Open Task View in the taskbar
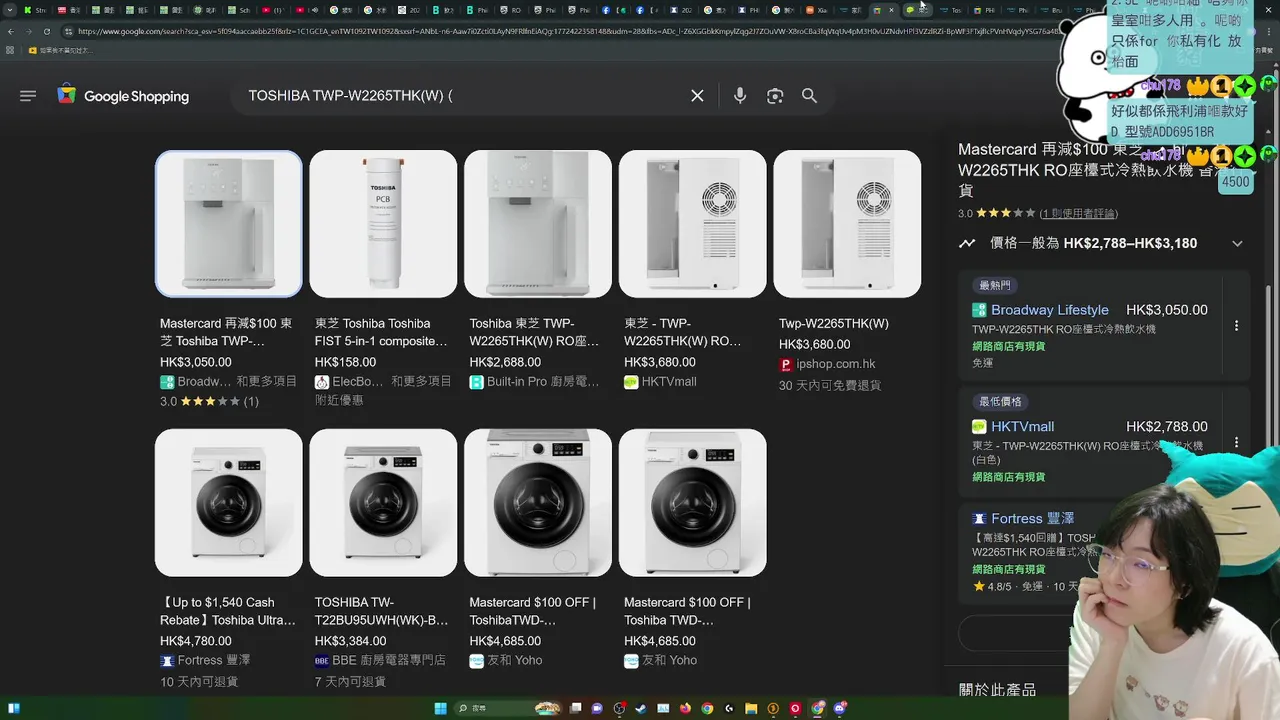The width and height of the screenshot is (1280, 720). coord(575,708)
